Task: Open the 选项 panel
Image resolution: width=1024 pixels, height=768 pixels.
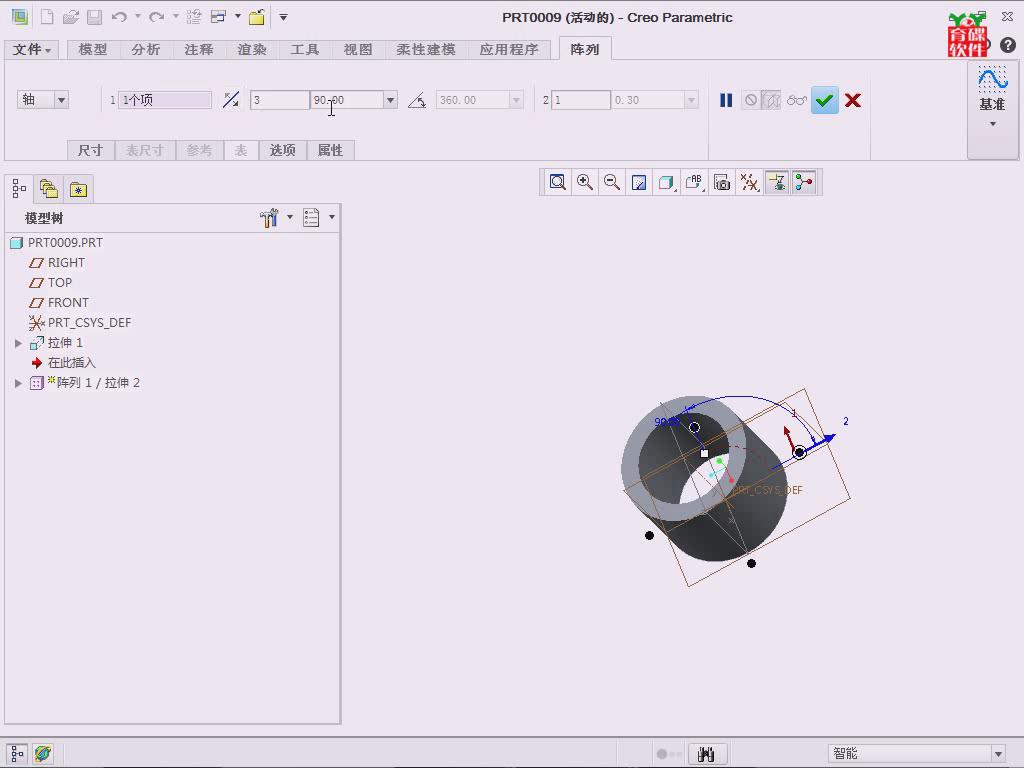Action: [283, 150]
